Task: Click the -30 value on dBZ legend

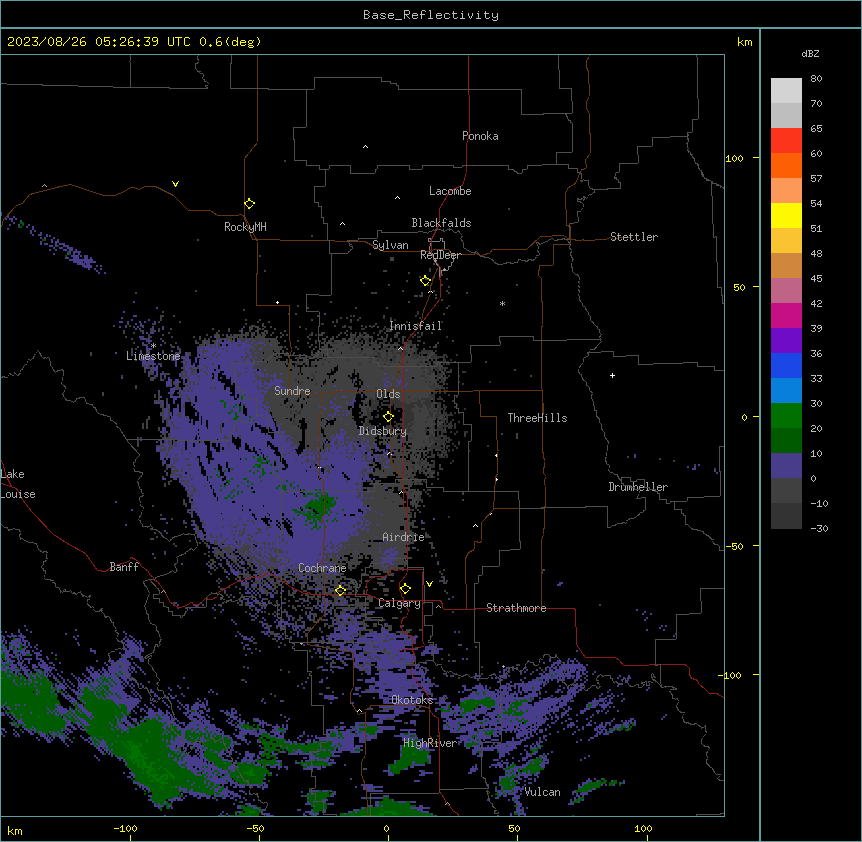Action: click(x=819, y=528)
